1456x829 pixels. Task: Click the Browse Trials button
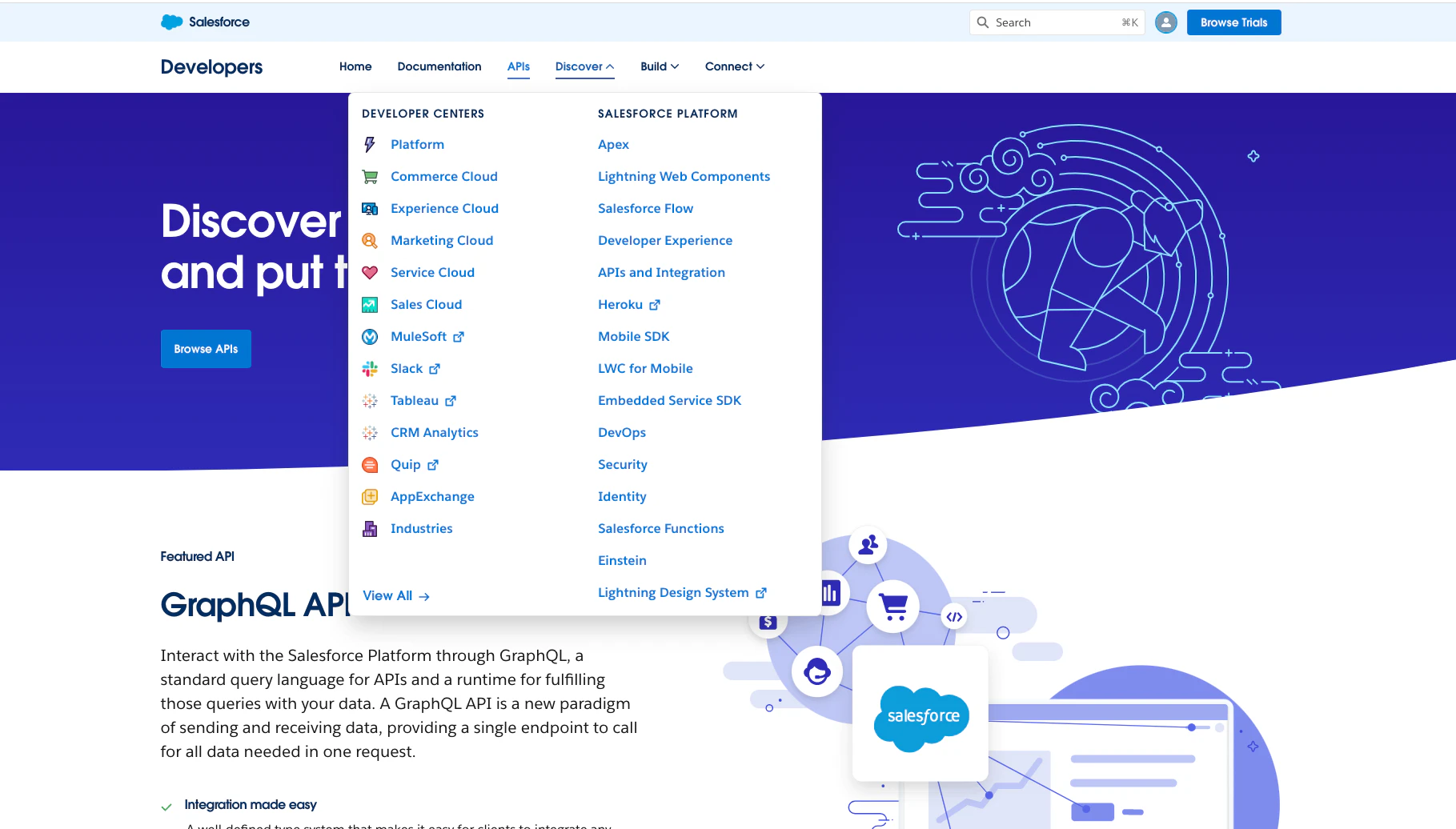coord(1233,22)
